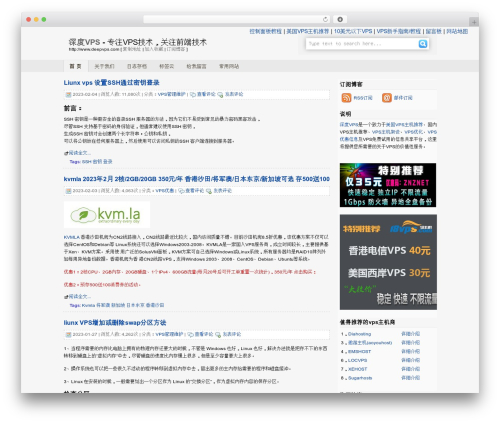
Task: Click the 加入收藏 link under site title
Action: point(154,49)
